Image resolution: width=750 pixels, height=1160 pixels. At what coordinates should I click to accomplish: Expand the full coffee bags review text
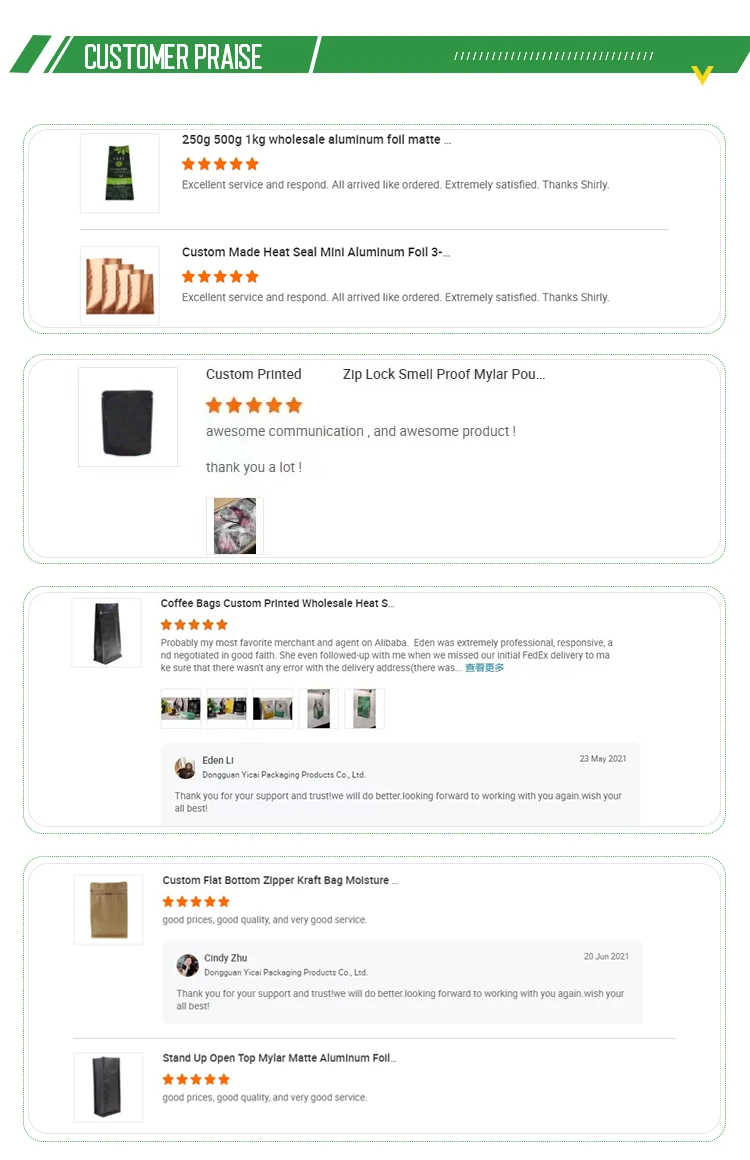pyautogui.click(x=484, y=667)
